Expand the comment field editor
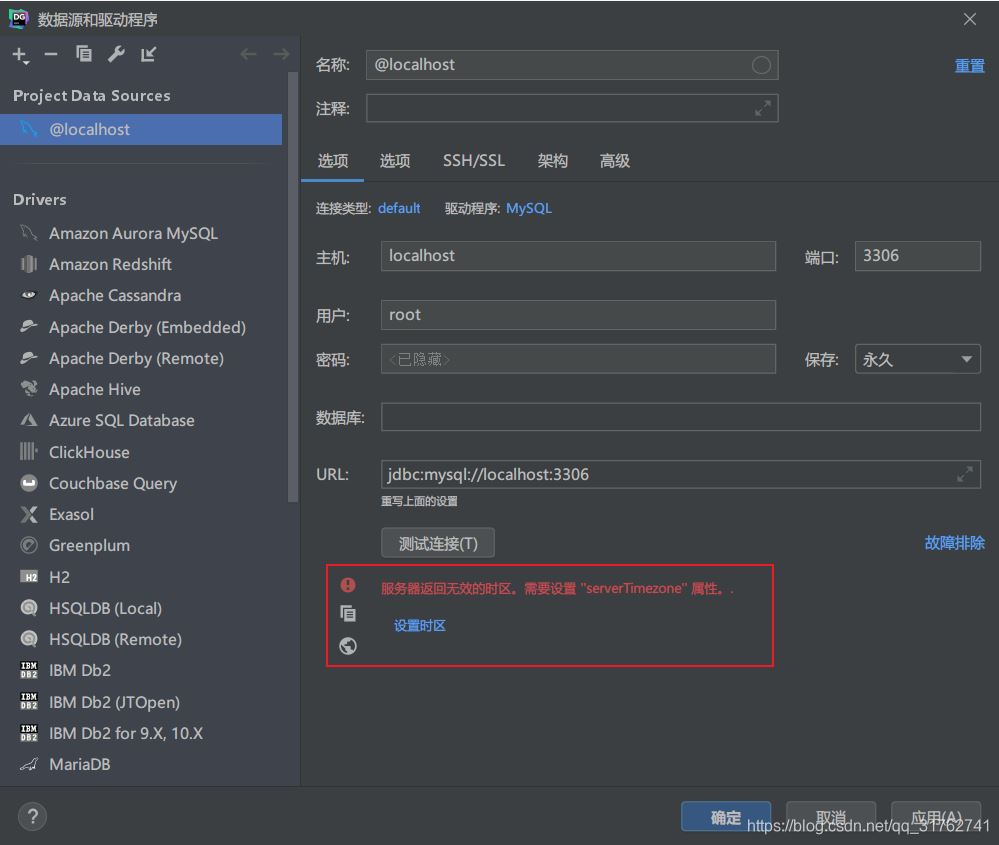 click(762, 108)
